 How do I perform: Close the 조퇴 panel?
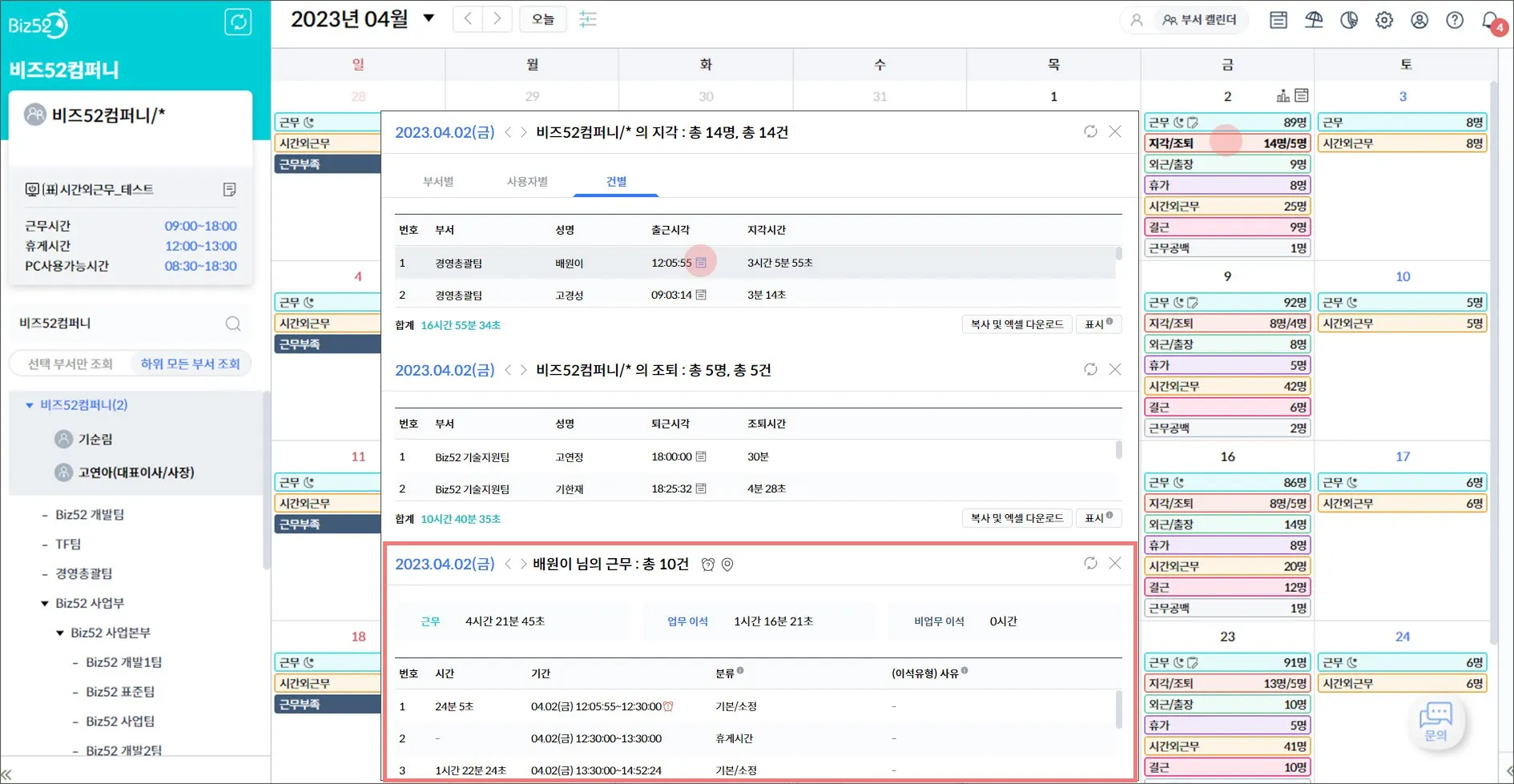pyautogui.click(x=1115, y=369)
